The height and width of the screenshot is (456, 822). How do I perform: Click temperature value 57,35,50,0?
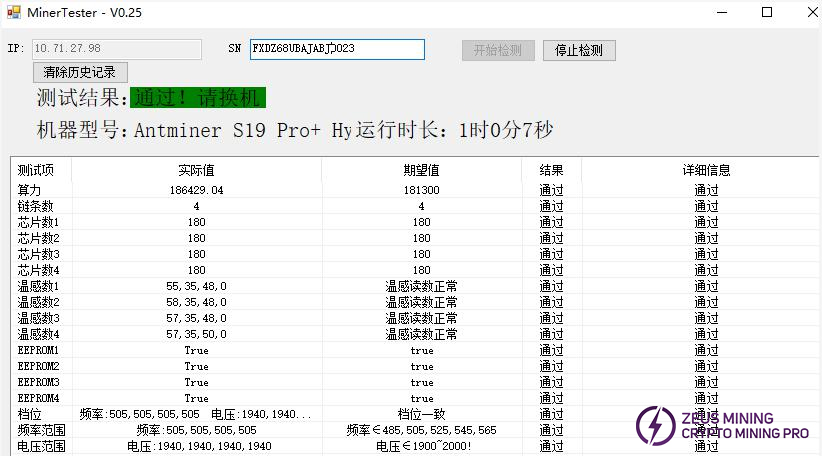(197, 334)
